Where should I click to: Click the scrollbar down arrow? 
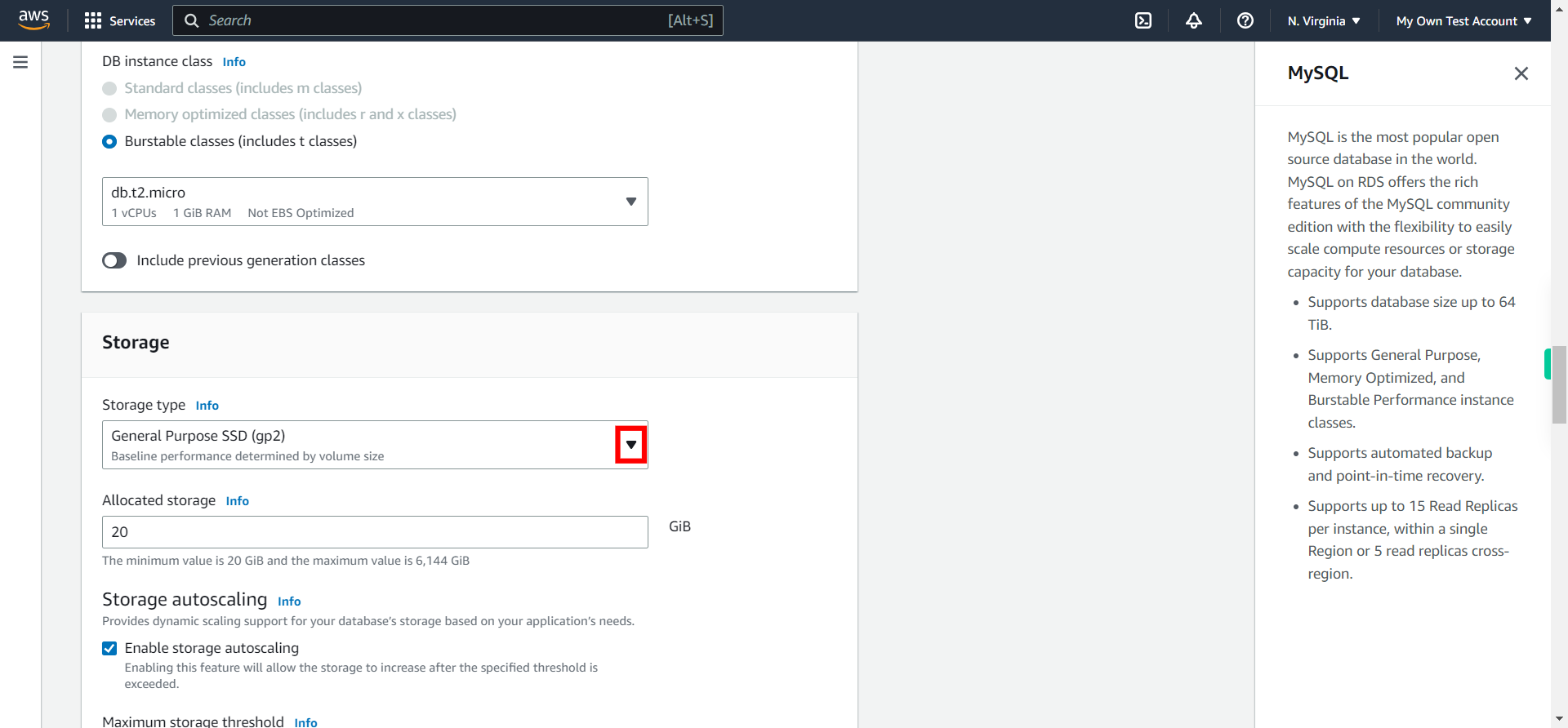[x=1559, y=719]
